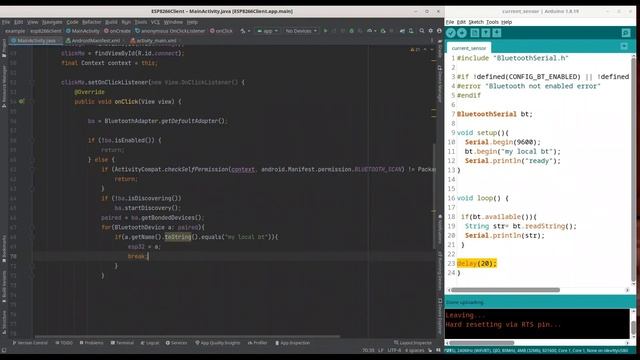The height and width of the screenshot is (360, 640).
Task: Click anonymous OnClickListener breadcrumb
Action: coord(170,31)
